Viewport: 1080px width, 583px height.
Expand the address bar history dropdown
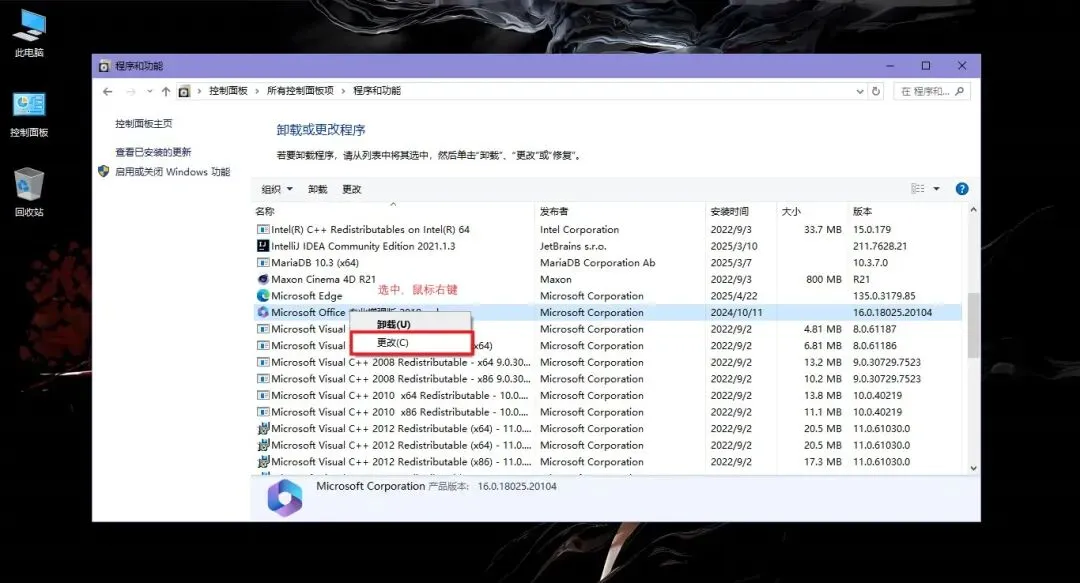[860, 91]
